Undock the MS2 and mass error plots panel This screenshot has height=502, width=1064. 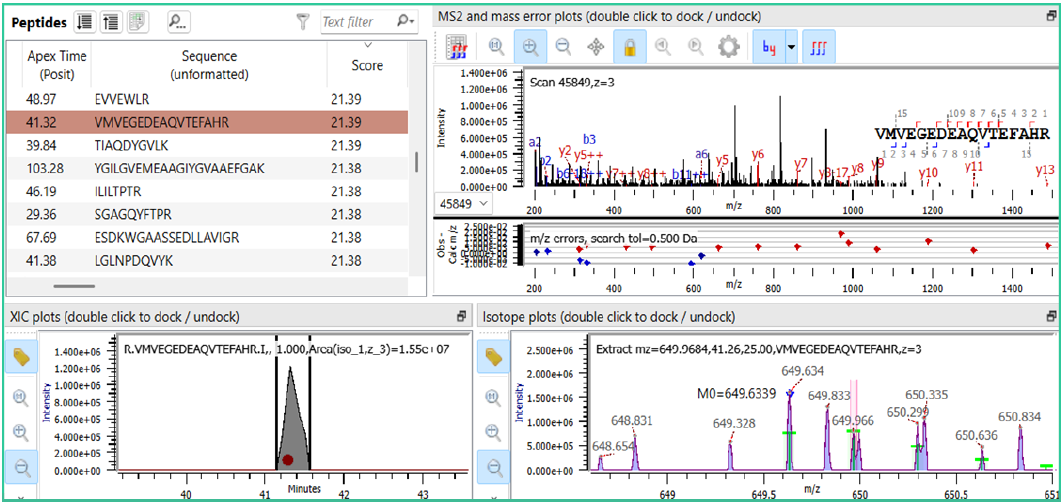coord(1050,16)
